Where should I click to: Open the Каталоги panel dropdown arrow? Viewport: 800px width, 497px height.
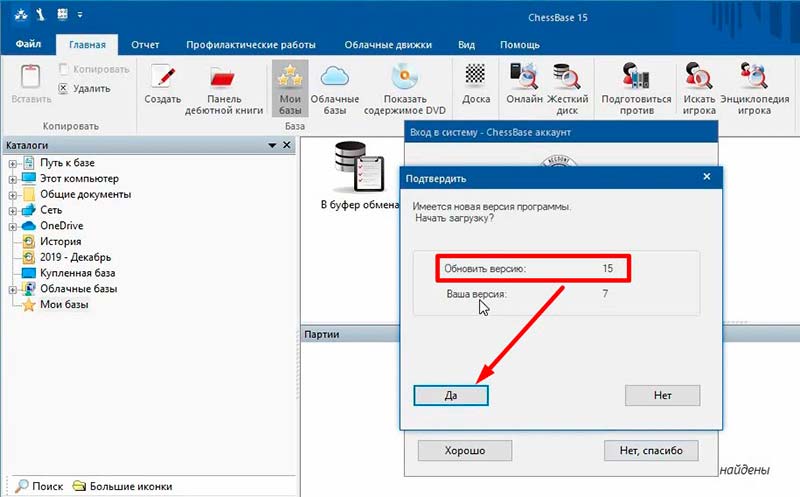tap(272, 146)
